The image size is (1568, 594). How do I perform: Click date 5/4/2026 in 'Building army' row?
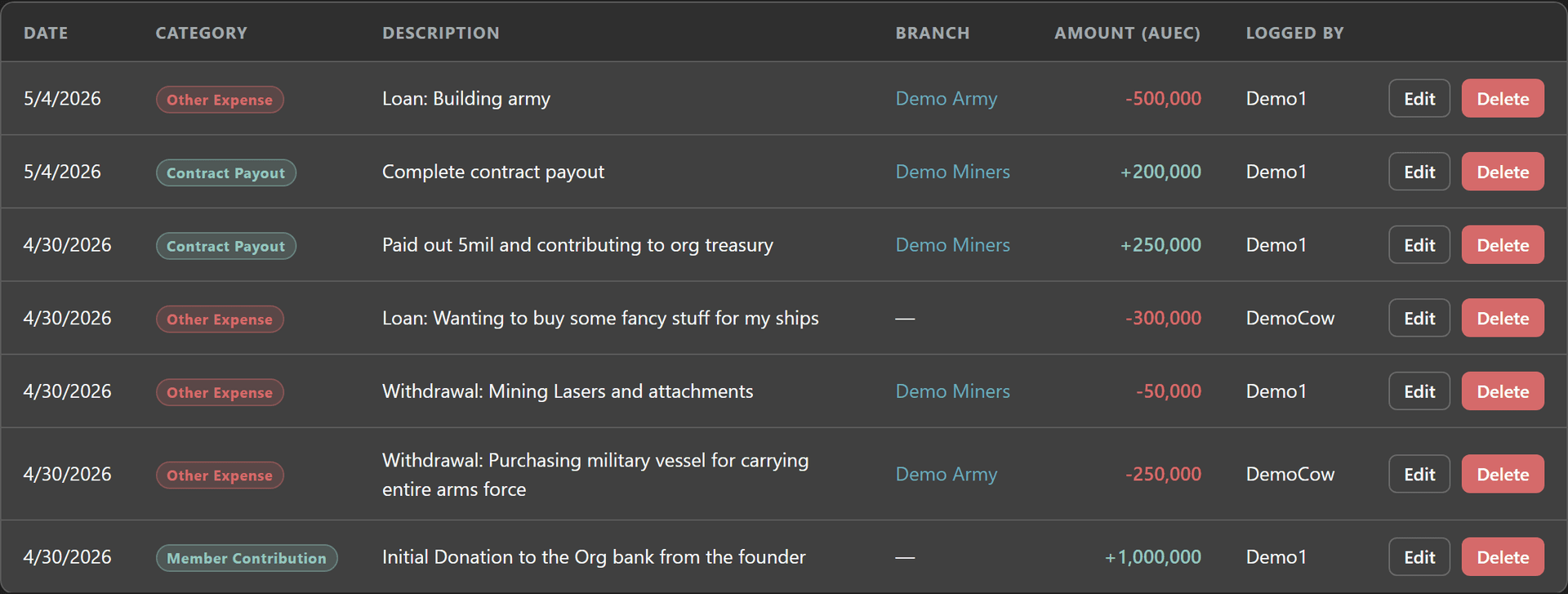pyautogui.click(x=62, y=98)
